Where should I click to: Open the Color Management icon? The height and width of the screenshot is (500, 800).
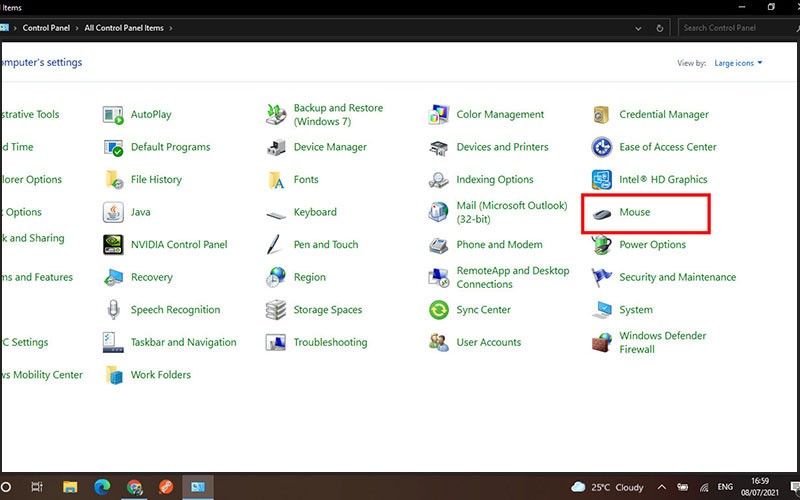439,115
